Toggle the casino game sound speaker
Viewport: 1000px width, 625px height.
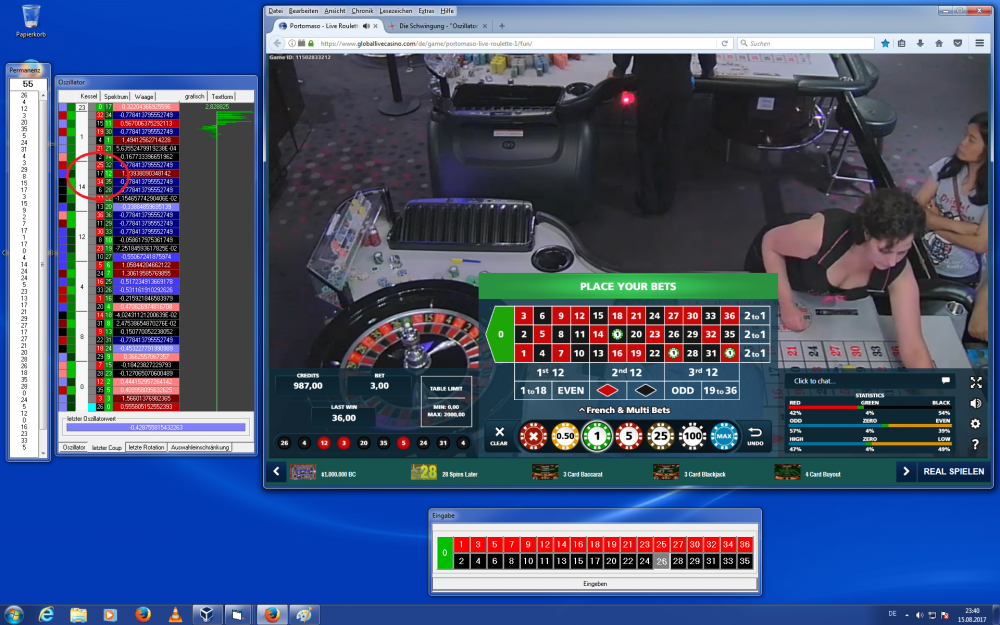point(976,403)
